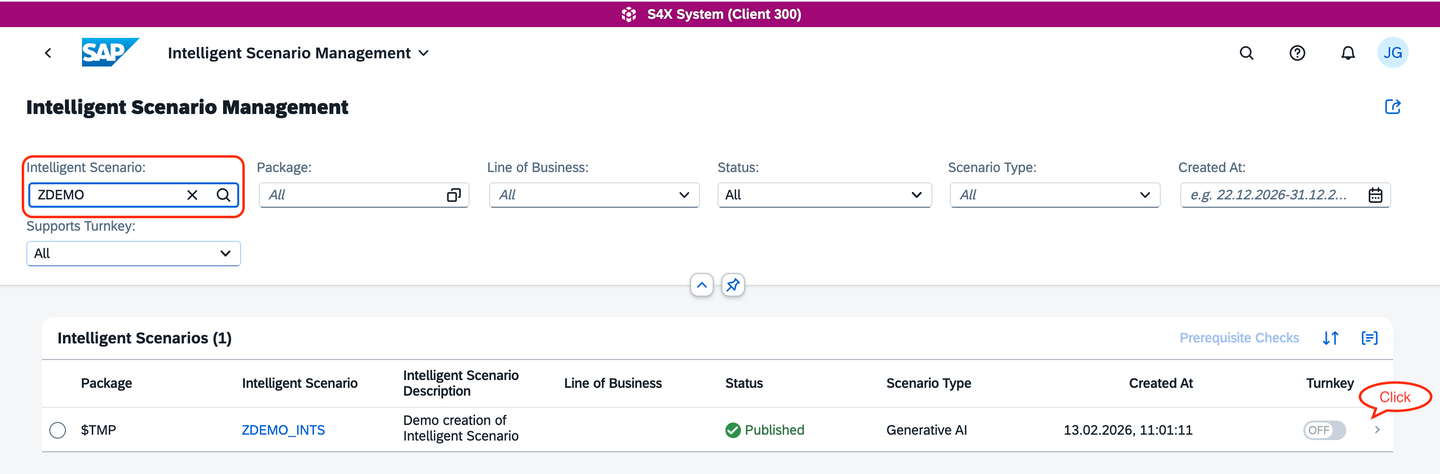Click the $TMP package cell

tap(98, 430)
